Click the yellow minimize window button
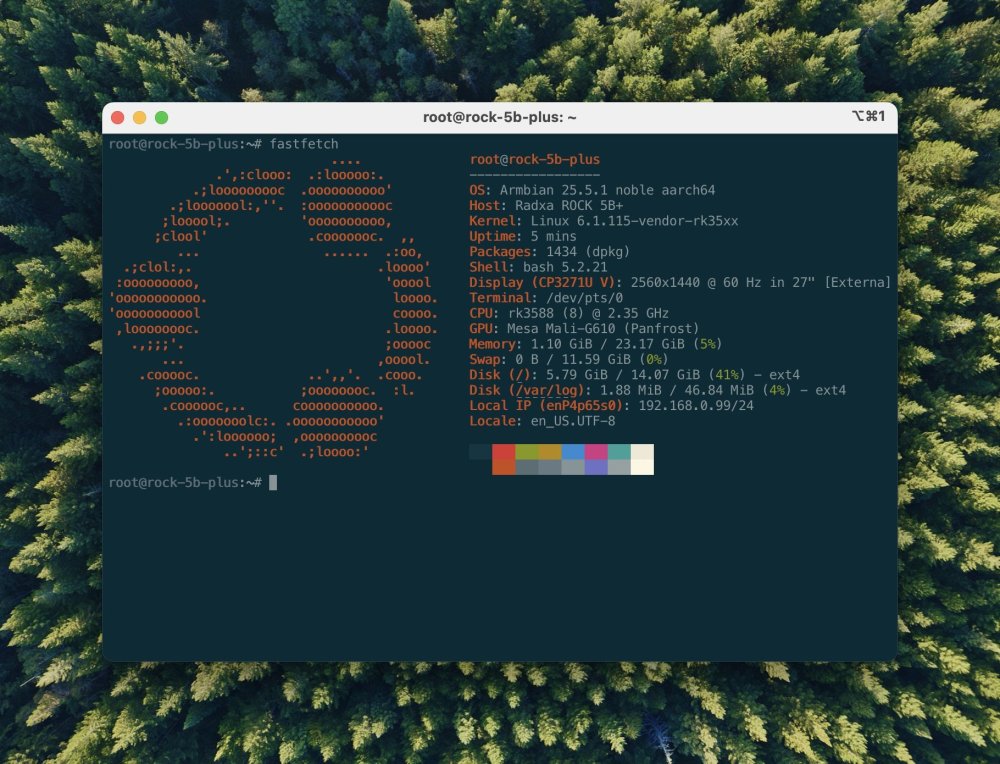 [140, 117]
